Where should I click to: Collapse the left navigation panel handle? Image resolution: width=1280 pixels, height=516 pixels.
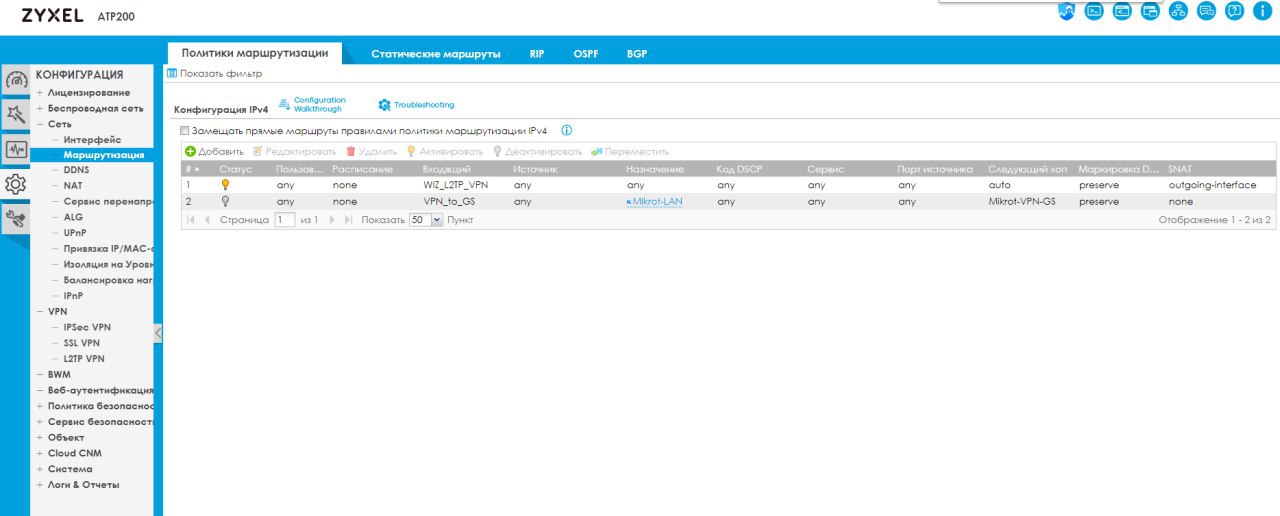pos(158,333)
